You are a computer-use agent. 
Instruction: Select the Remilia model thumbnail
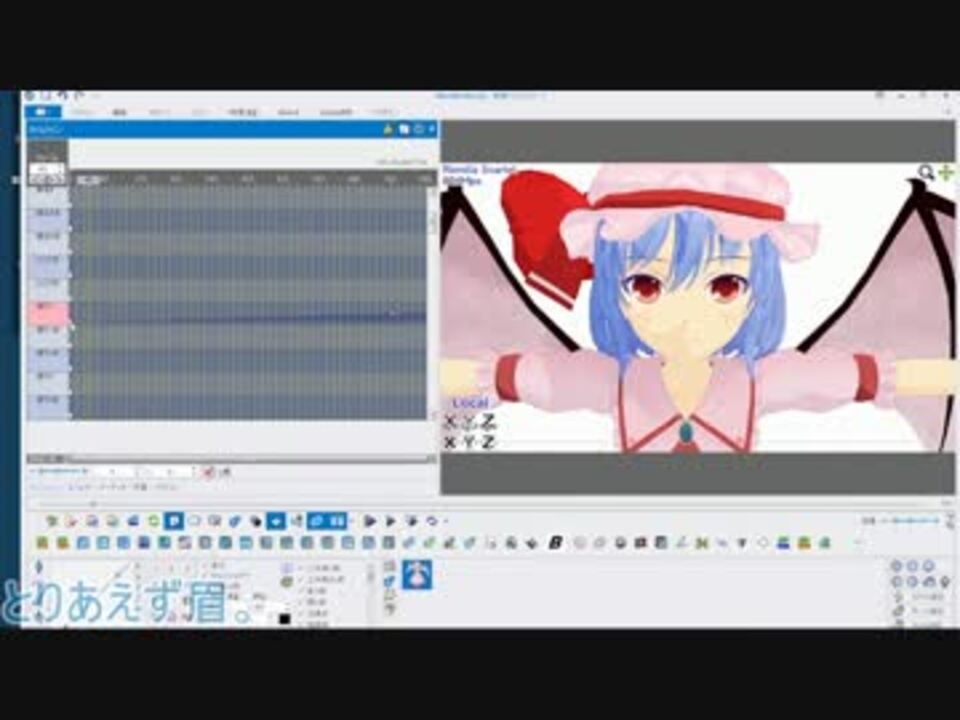(x=417, y=574)
